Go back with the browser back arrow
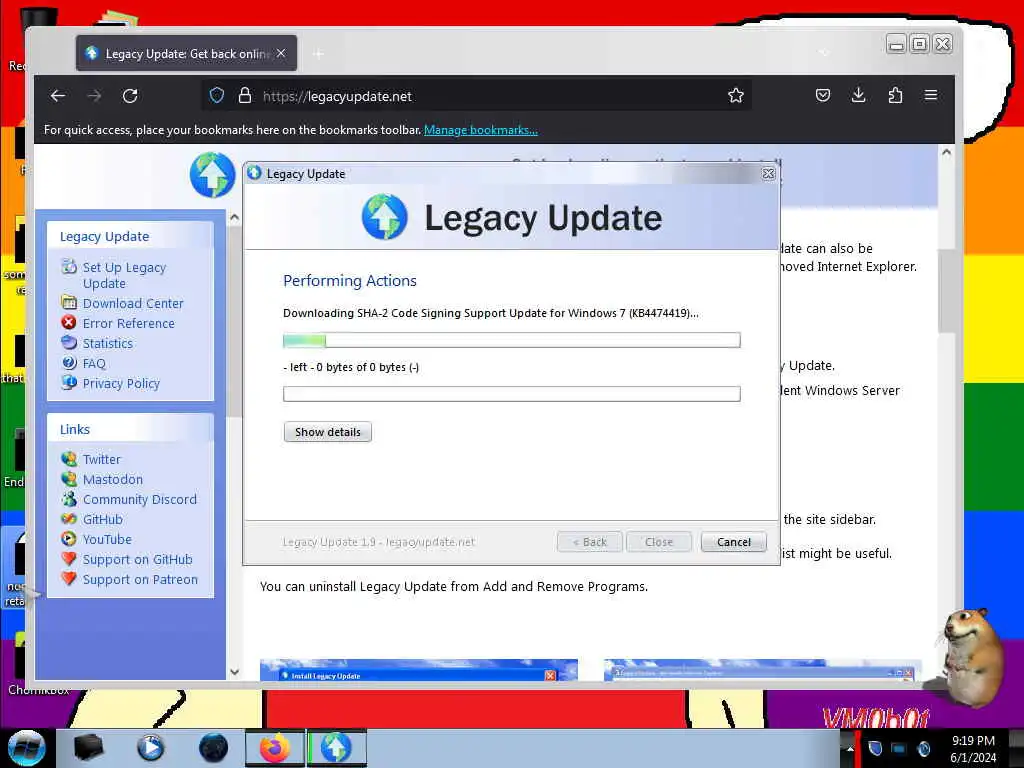The image size is (1024, 768). [57, 96]
